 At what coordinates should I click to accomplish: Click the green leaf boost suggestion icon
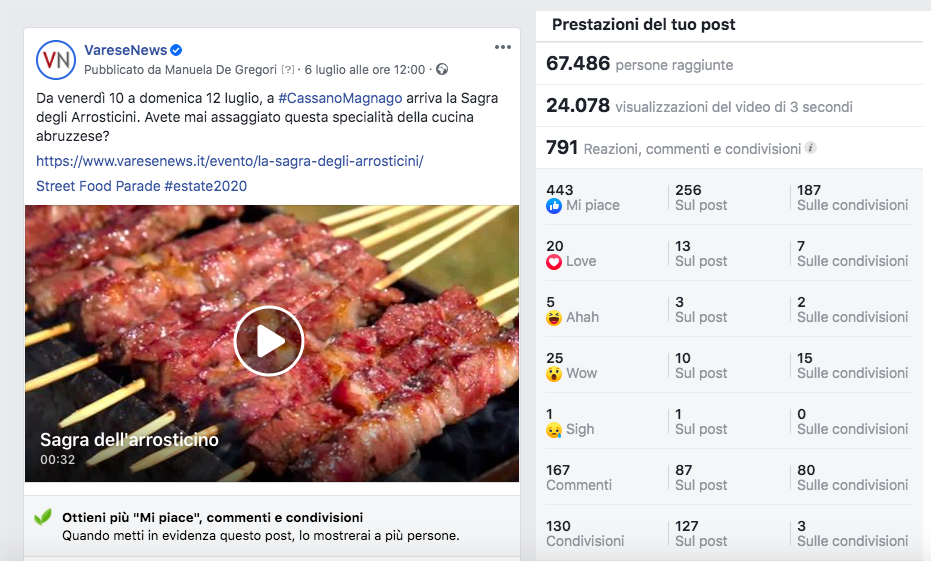(x=43, y=517)
